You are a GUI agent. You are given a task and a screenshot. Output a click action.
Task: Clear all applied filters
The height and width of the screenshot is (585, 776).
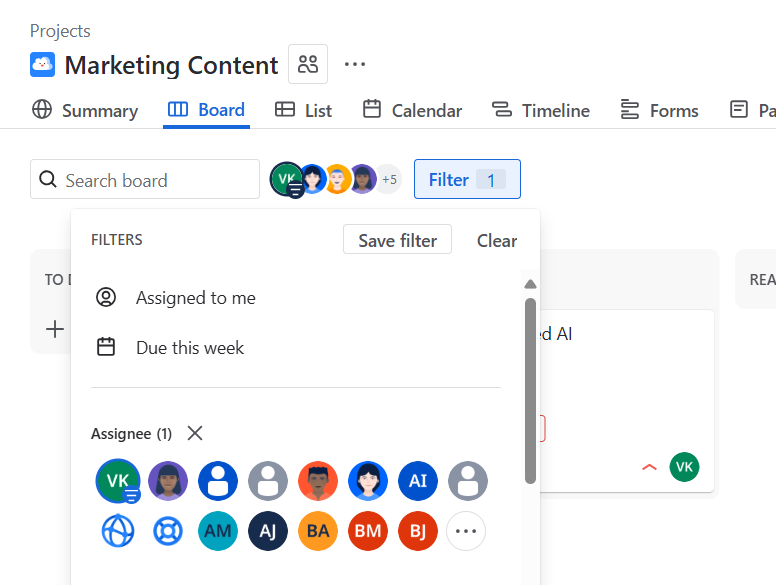[497, 240]
